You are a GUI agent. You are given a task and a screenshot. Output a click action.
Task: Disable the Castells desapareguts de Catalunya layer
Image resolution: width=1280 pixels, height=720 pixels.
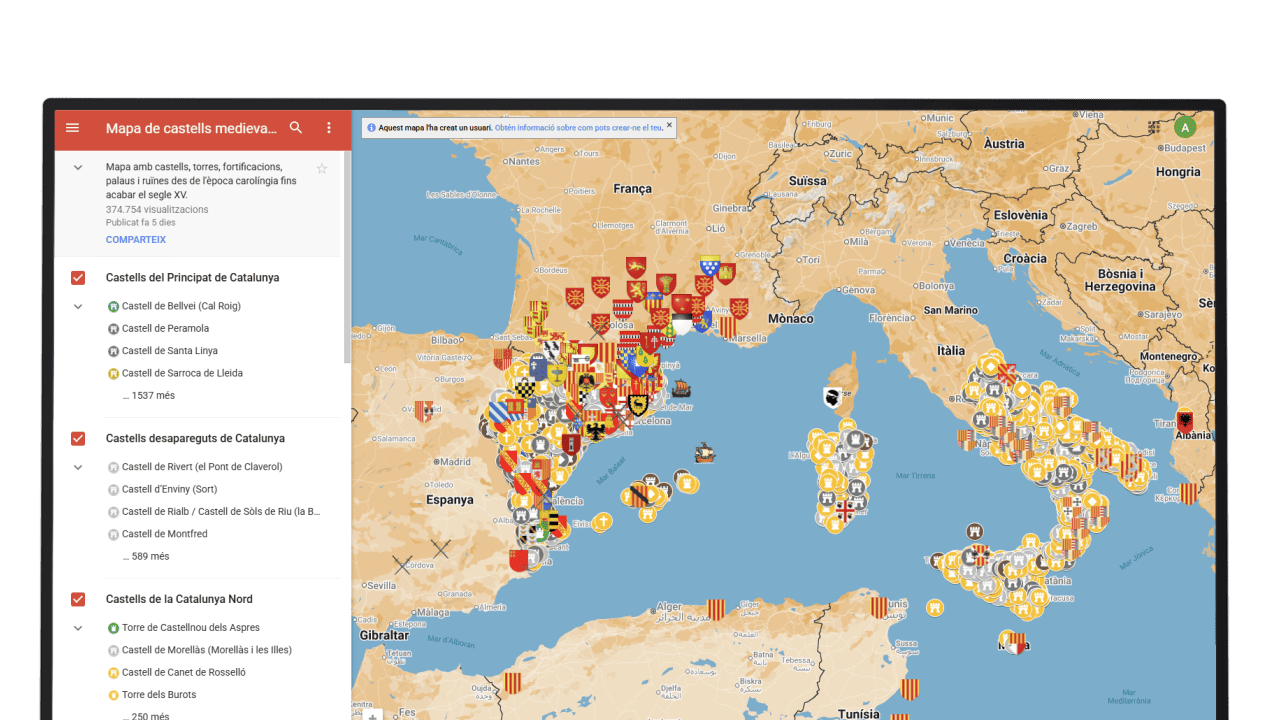[78, 438]
